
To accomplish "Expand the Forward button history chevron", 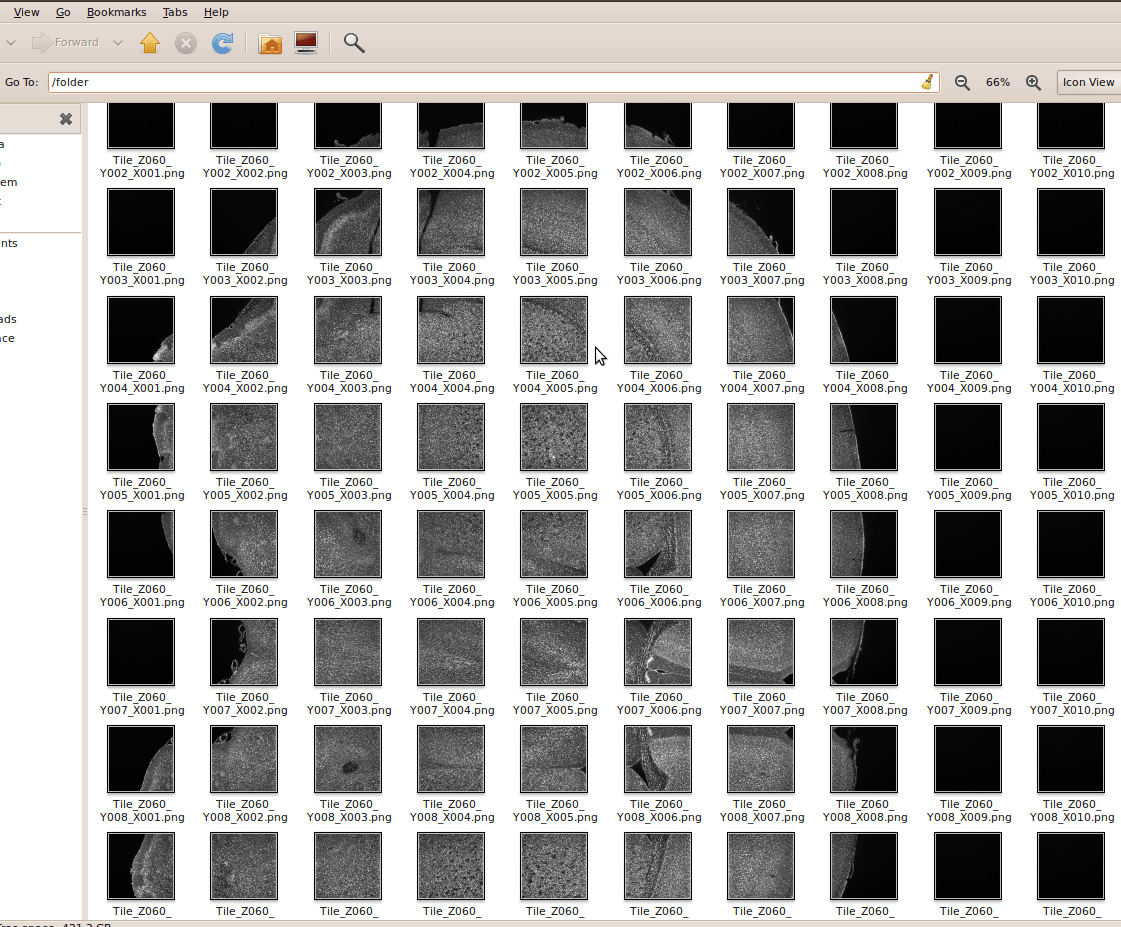I will click(x=117, y=43).
